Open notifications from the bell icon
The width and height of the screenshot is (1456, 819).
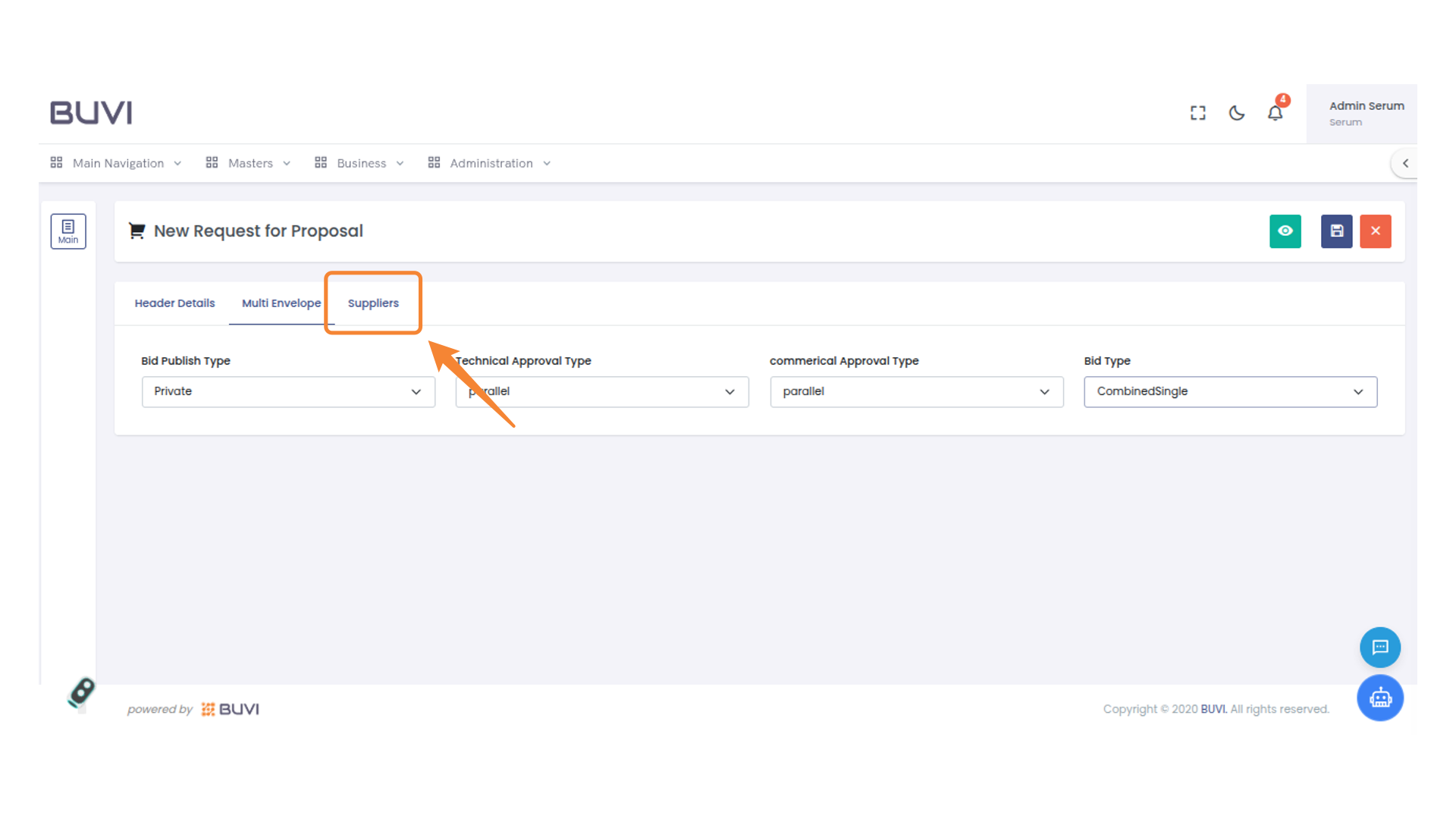click(x=1276, y=112)
